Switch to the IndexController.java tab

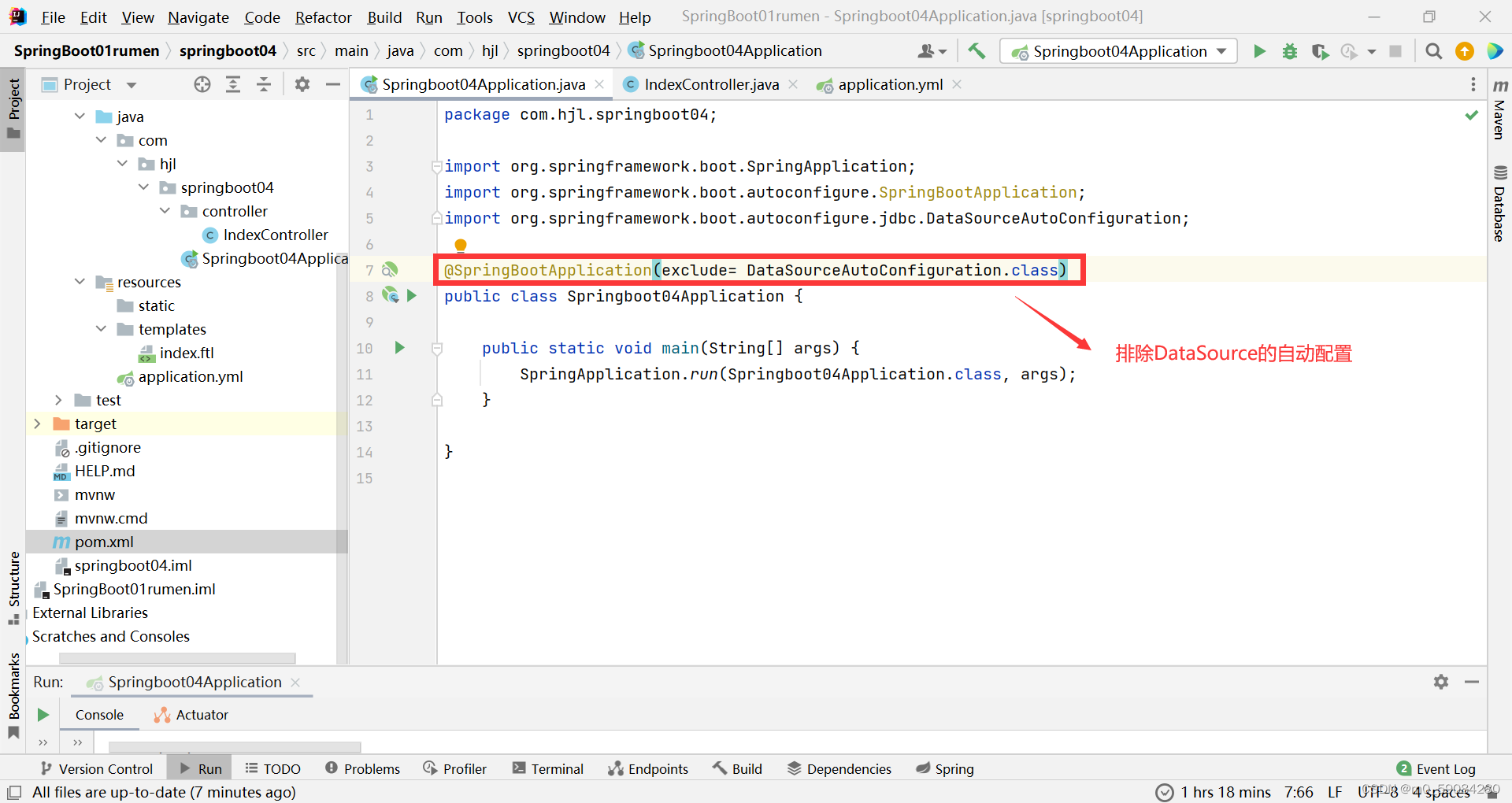coord(710,84)
